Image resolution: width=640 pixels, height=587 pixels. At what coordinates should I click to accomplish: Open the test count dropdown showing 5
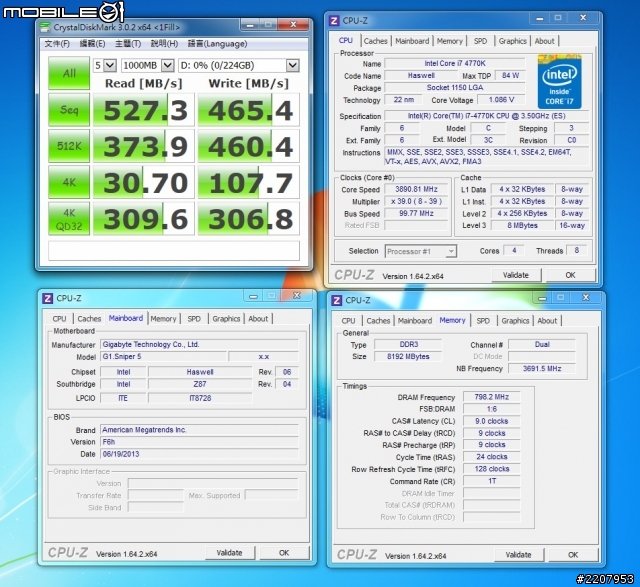[x=105, y=65]
